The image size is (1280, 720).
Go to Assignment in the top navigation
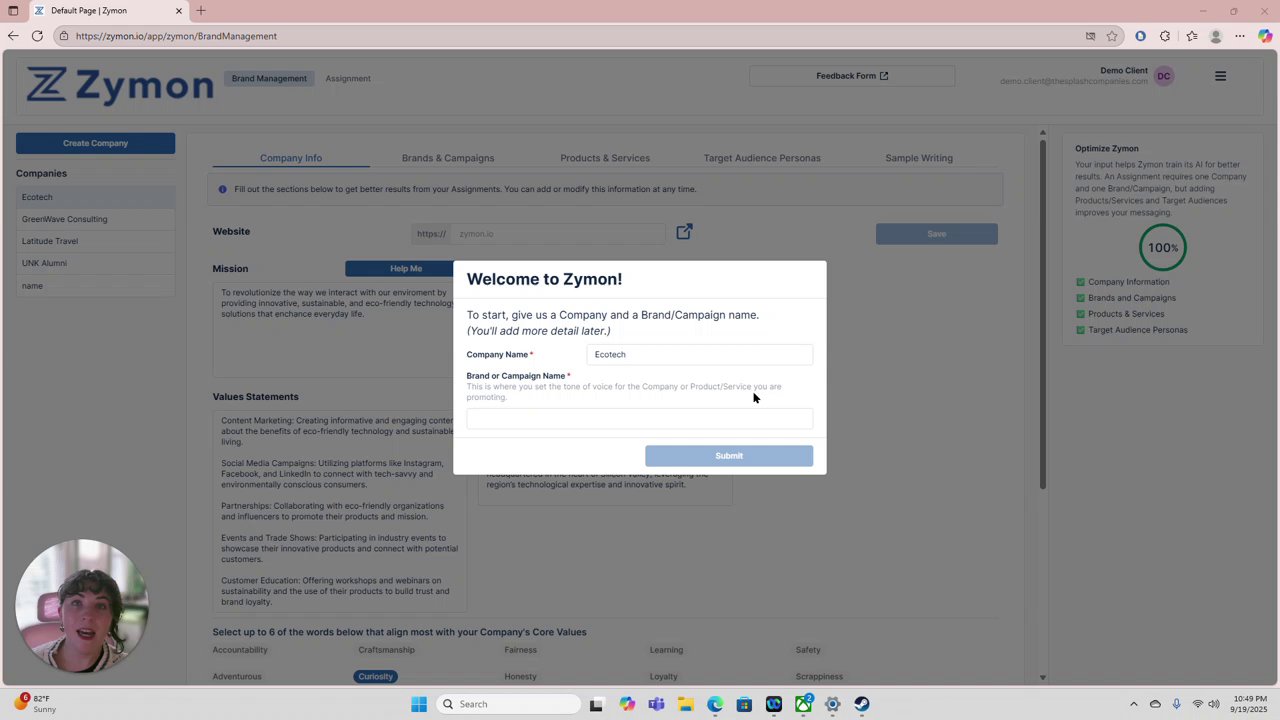point(348,78)
